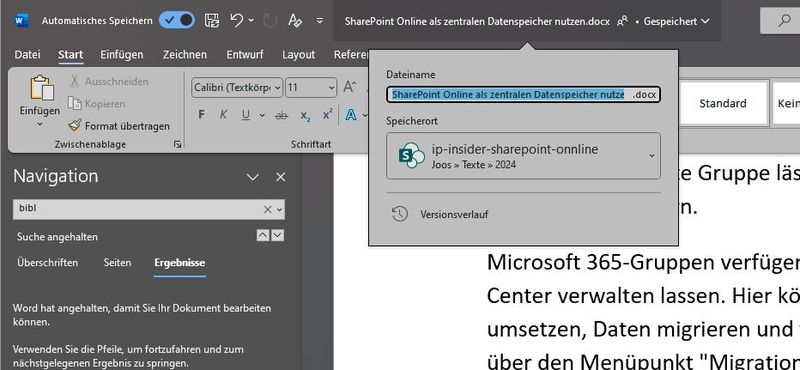Open underline style dropdown arrow
The width and height of the screenshot is (800, 370).
click(262, 115)
